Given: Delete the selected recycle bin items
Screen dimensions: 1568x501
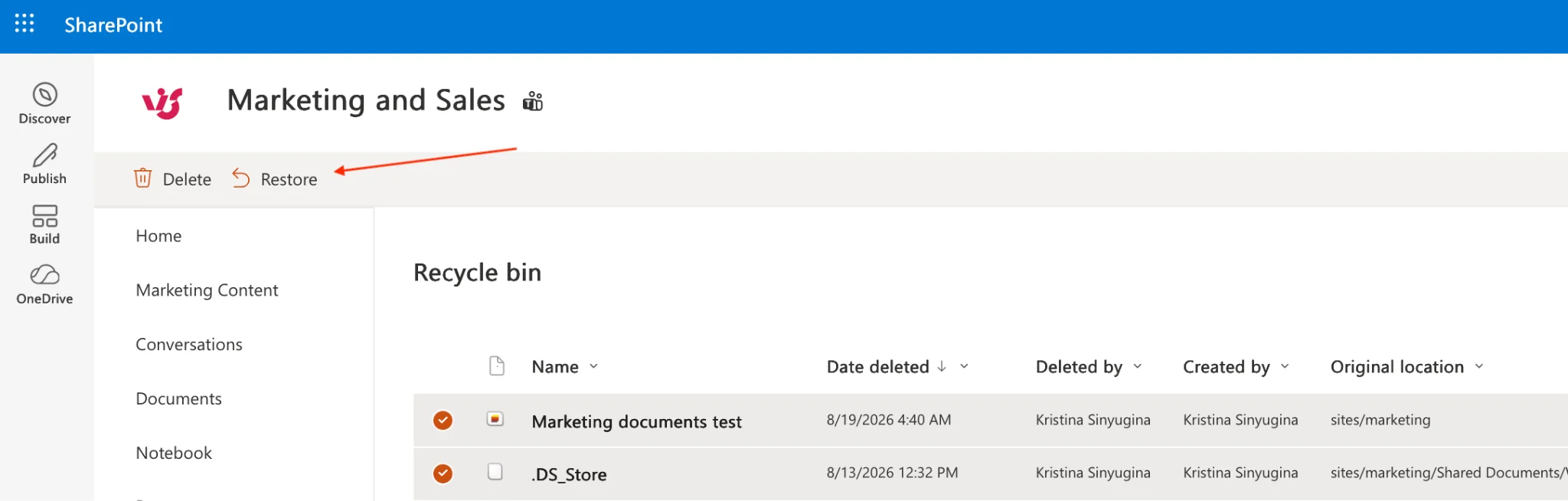Looking at the screenshot, I should (x=173, y=179).
